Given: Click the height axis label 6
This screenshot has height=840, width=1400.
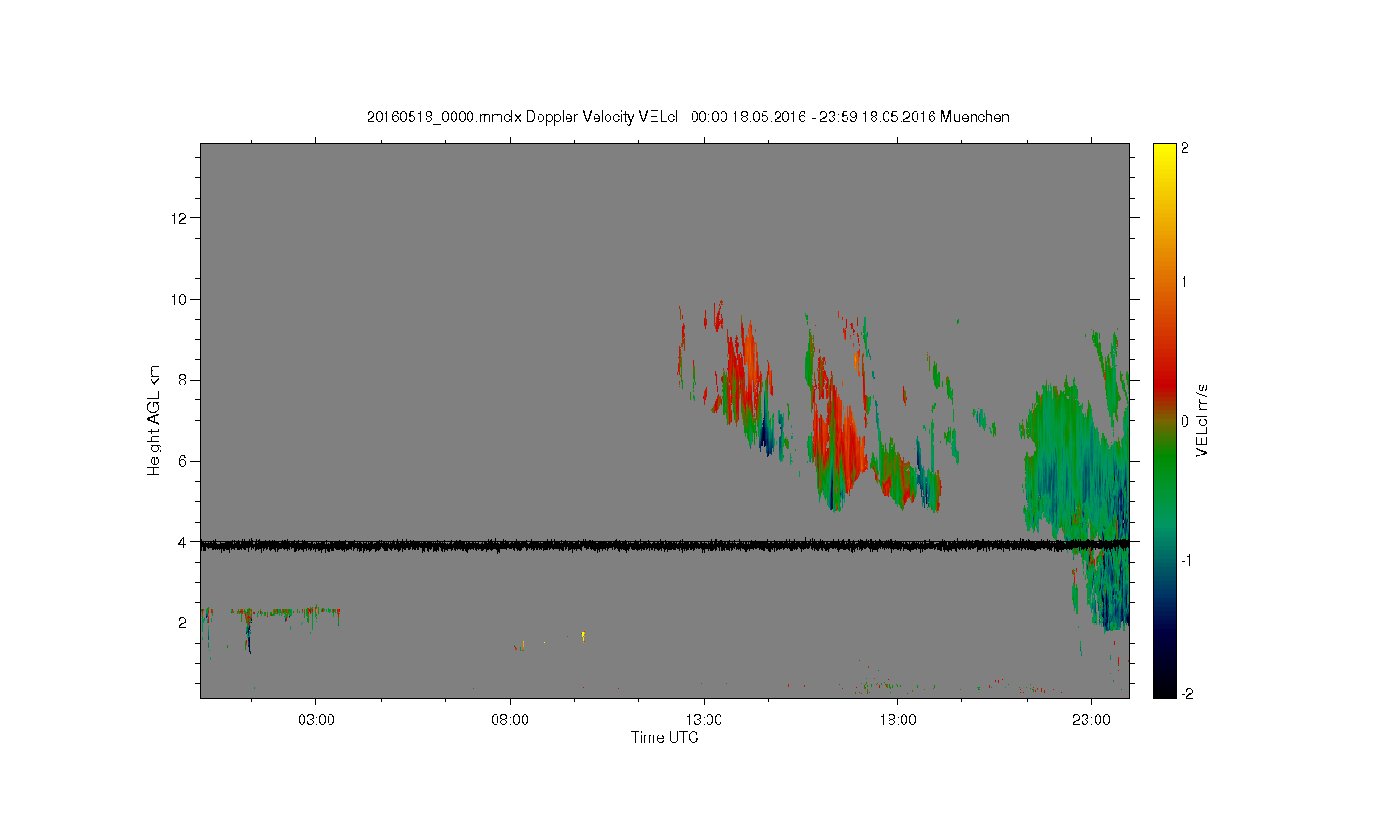Looking at the screenshot, I should pos(184,461).
